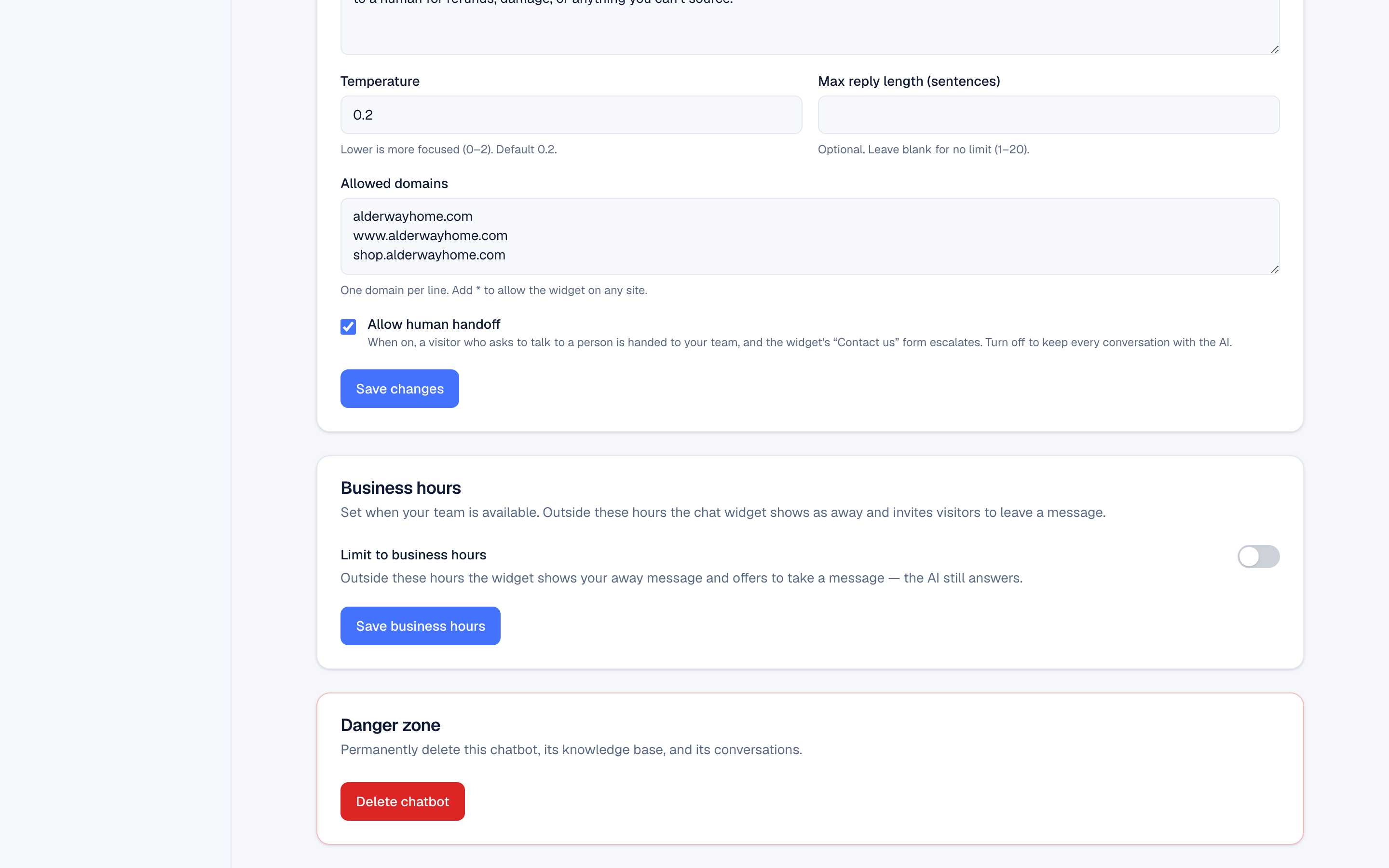Viewport: 1389px width, 868px height.
Task: Click the "Temperature" field label
Action: click(380, 81)
